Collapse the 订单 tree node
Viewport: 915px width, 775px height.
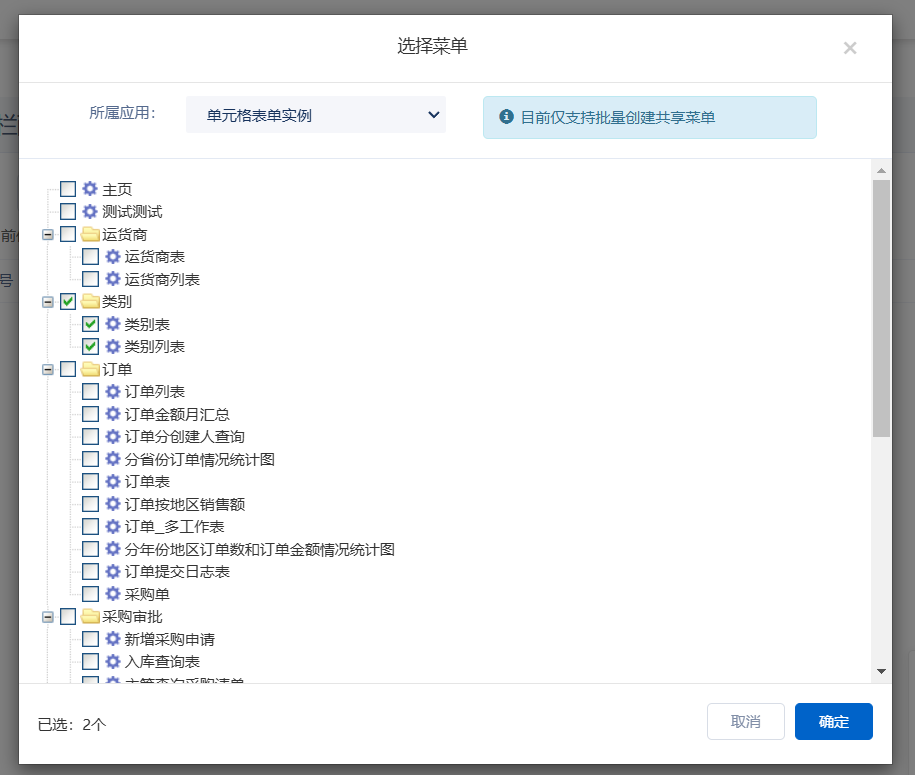pos(48,369)
